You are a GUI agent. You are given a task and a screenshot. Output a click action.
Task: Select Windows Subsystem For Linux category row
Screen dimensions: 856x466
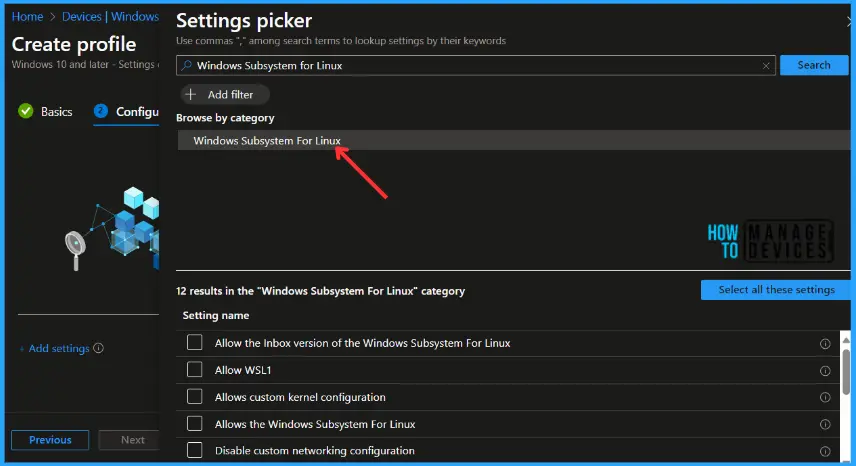pos(513,140)
